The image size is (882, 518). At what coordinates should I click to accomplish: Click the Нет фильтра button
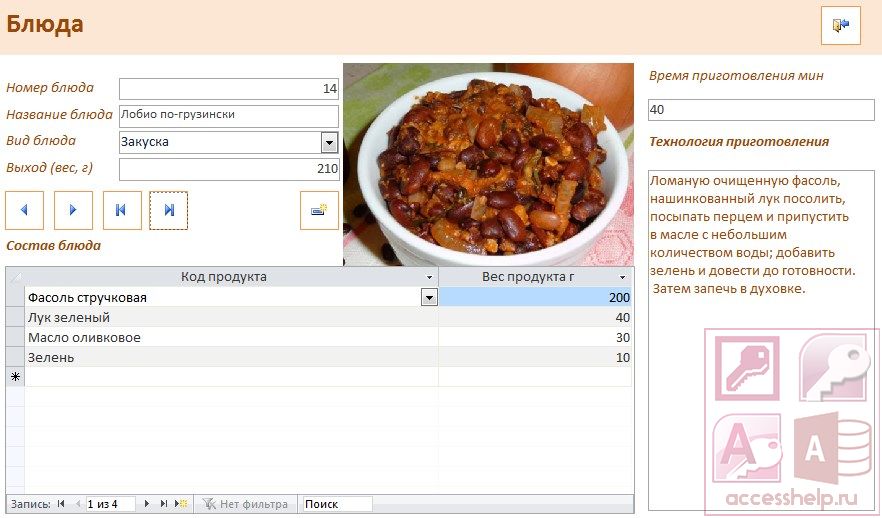click(x=246, y=504)
